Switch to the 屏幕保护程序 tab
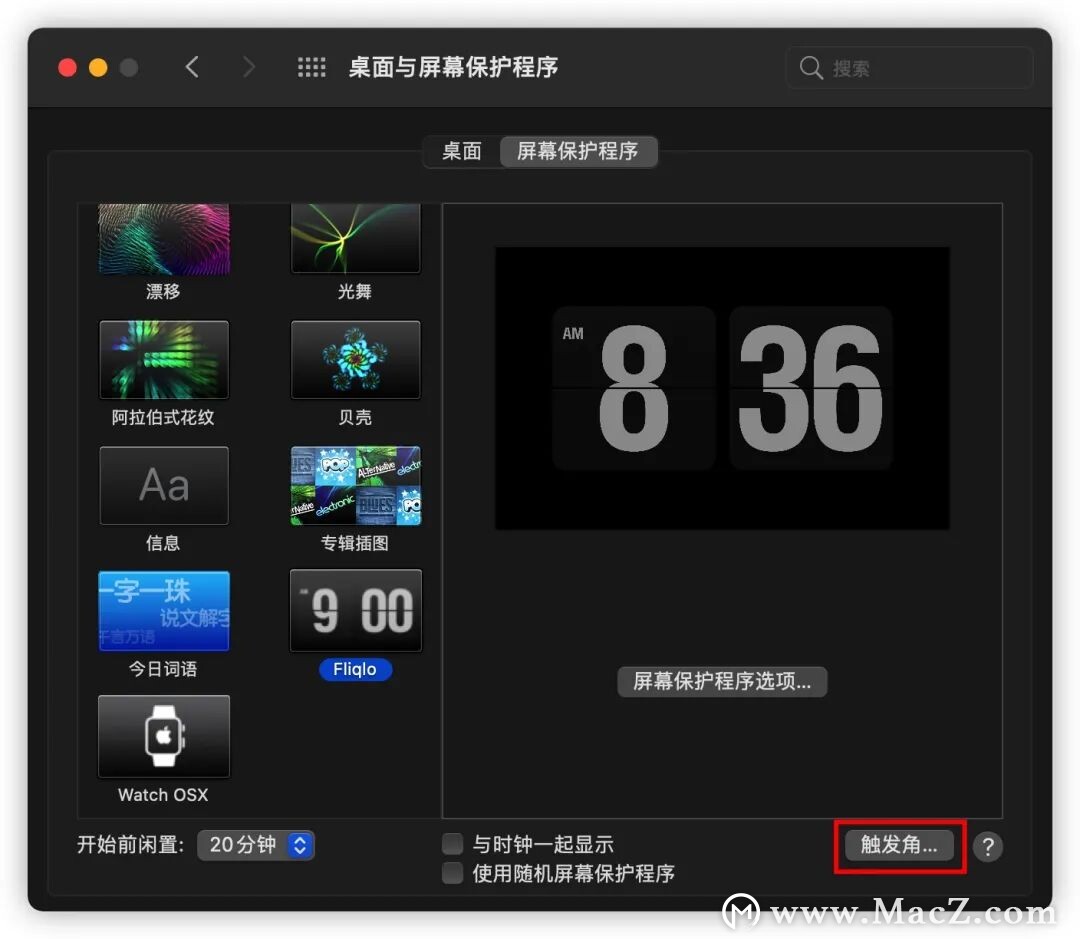The height and width of the screenshot is (939, 1080). coord(578,152)
